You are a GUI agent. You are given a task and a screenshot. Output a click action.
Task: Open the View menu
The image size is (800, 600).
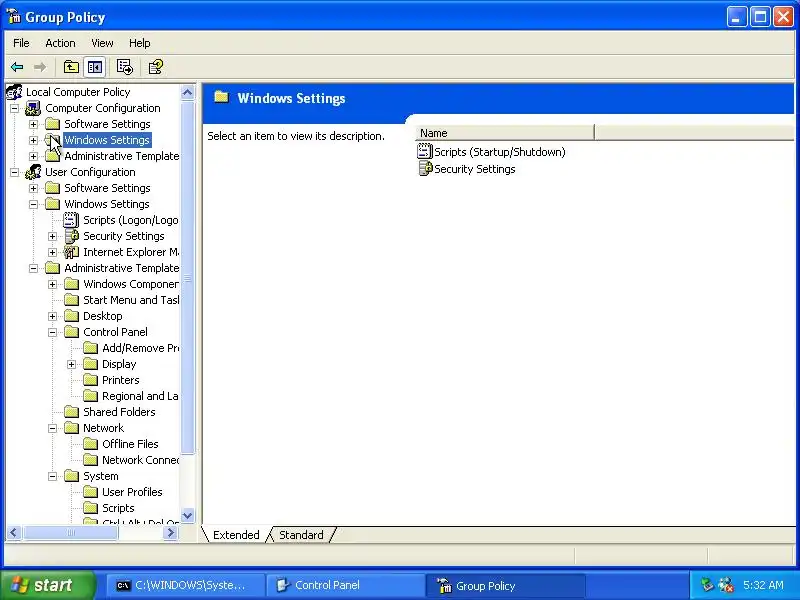coord(102,43)
